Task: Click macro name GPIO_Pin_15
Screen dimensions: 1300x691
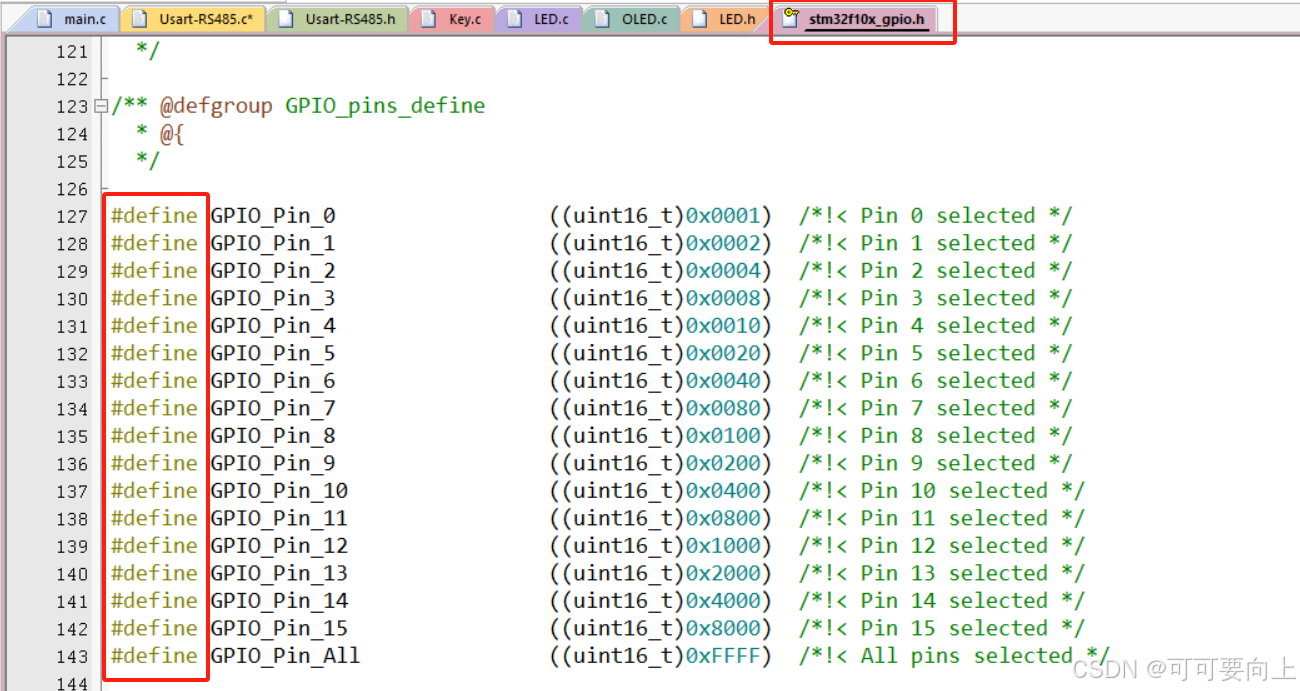Action: (x=279, y=628)
